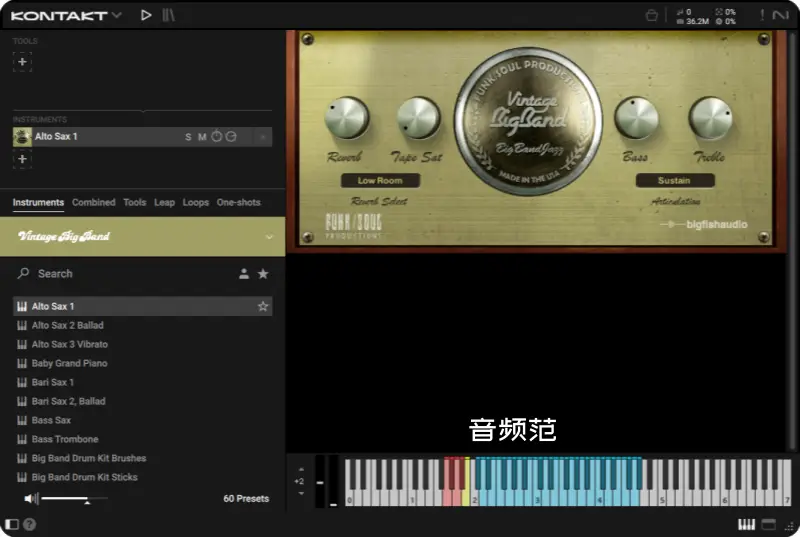Toggle the on-screen keyboard icon at bottom right
This screenshot has width=800, height=537.
pyautogui.click(x=746, y=524)
